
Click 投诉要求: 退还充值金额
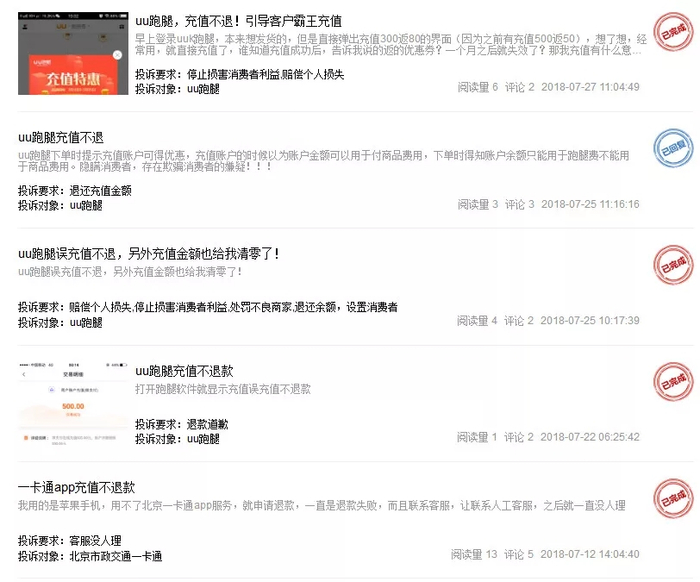(75, 191)
